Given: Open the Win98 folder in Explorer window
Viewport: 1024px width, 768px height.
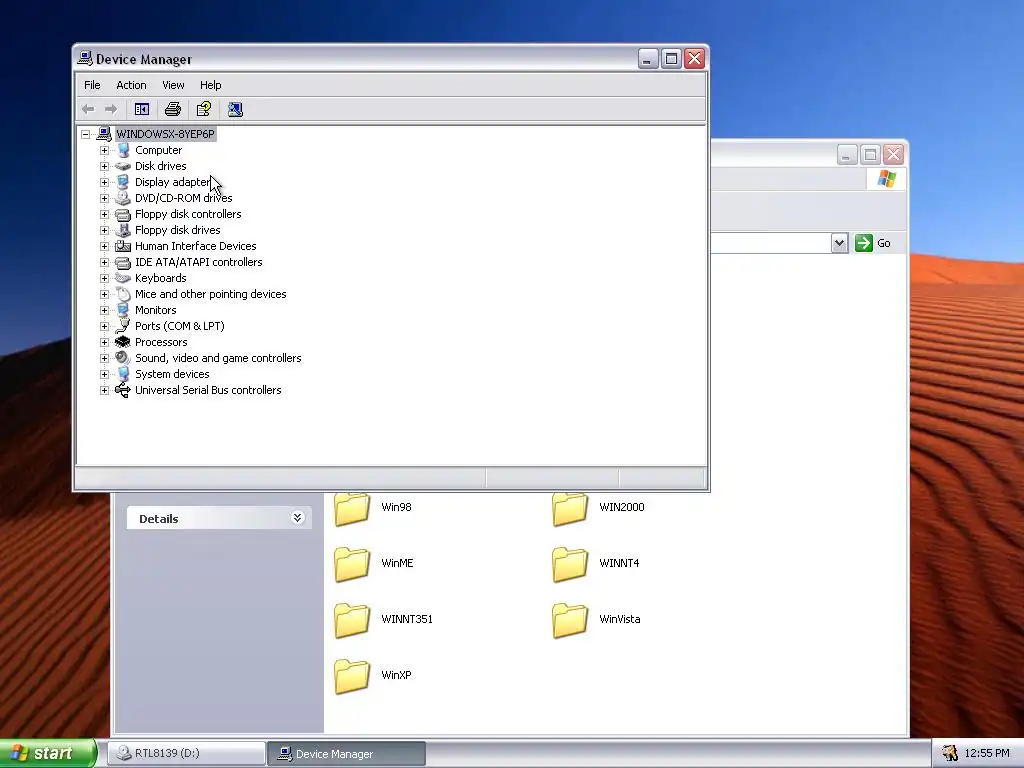Looking at the screenshot, I should click(x=352, y=509).
